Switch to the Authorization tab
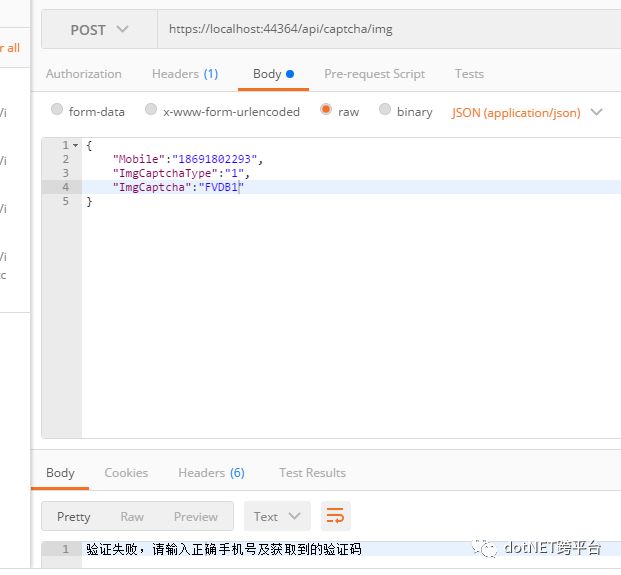The width and height of the screenshot is (621, 575). pyautogui.click(x=84, y=74)
